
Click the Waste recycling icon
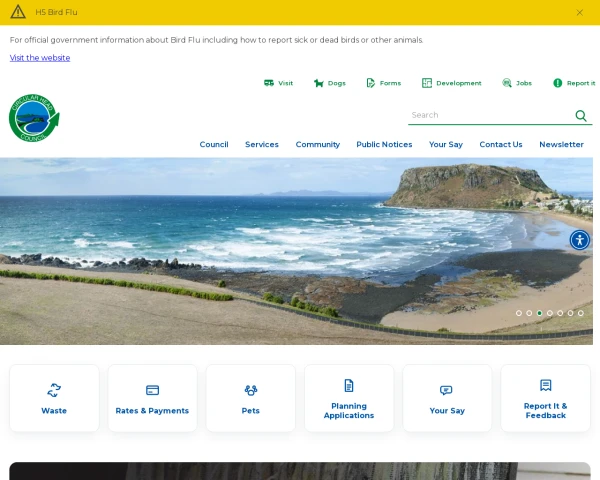click(54, 390)
